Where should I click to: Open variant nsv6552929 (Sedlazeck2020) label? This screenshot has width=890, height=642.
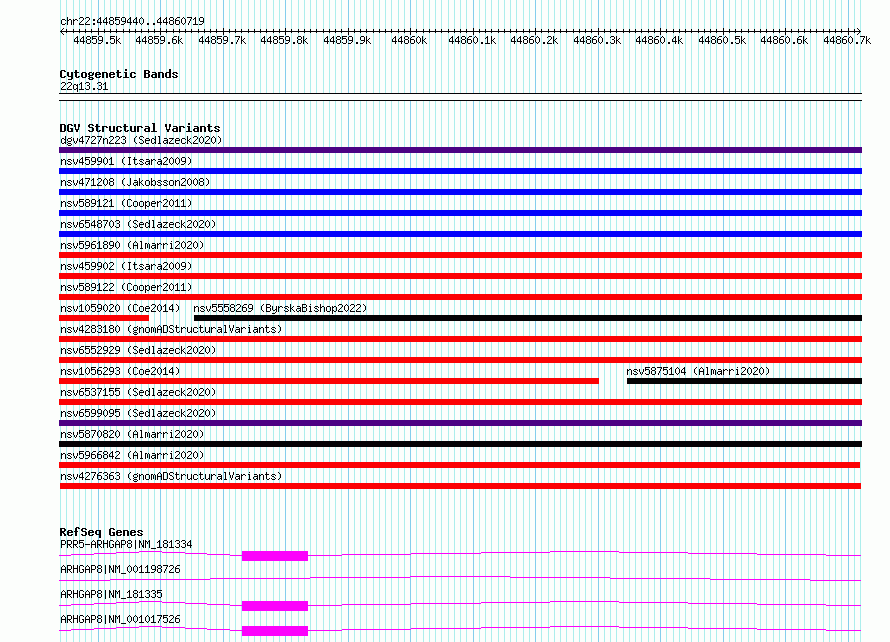click(138, 350)
